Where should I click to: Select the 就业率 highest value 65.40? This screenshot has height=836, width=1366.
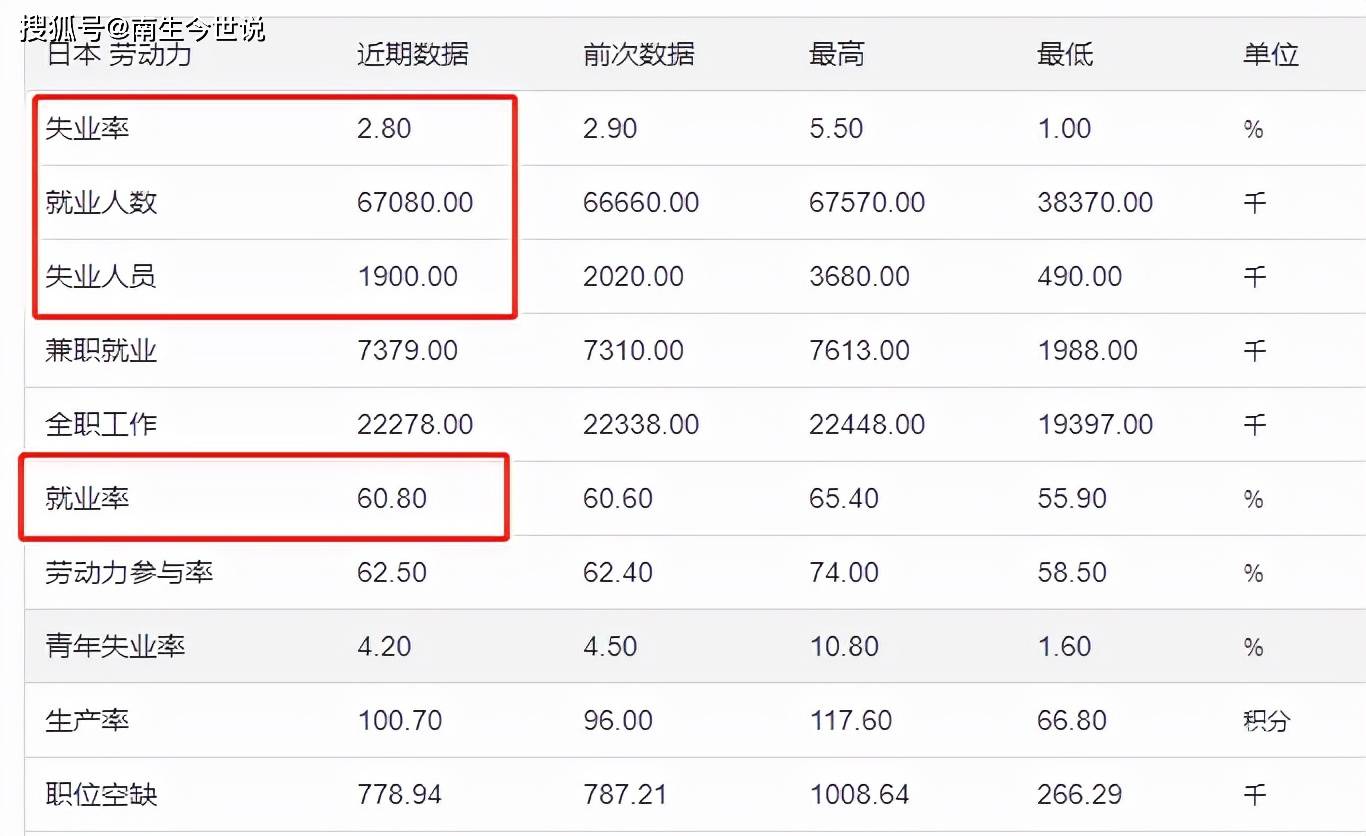[x=844, y=499]
